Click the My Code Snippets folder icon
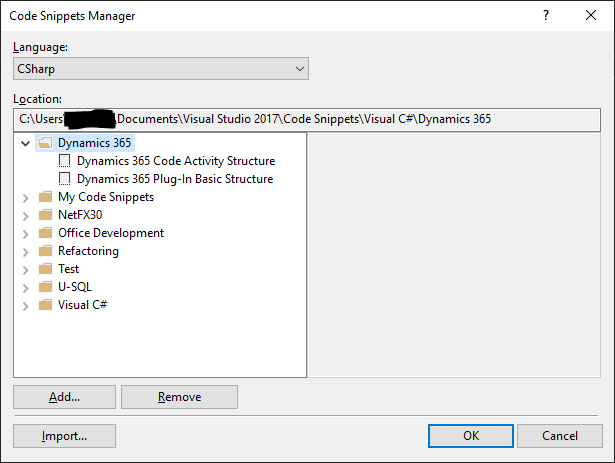Viewport: 615px width, 463px height. [x=45, y=197]
